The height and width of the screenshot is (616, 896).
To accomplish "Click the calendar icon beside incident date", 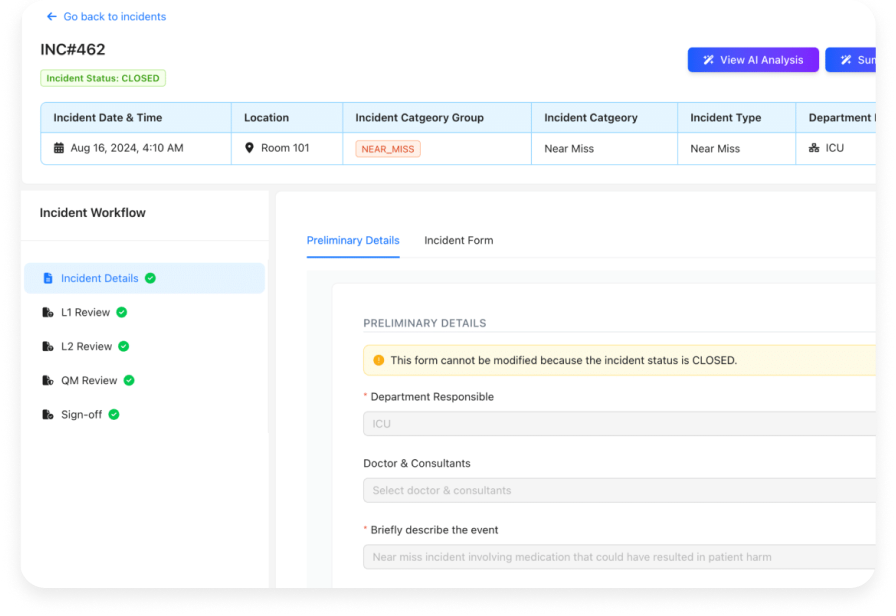I will (59, 148).
